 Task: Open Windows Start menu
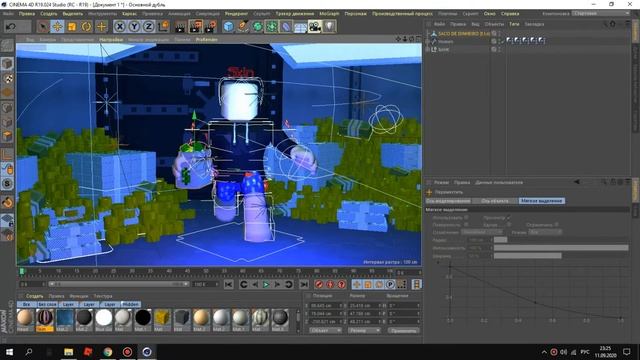point(9,352)
